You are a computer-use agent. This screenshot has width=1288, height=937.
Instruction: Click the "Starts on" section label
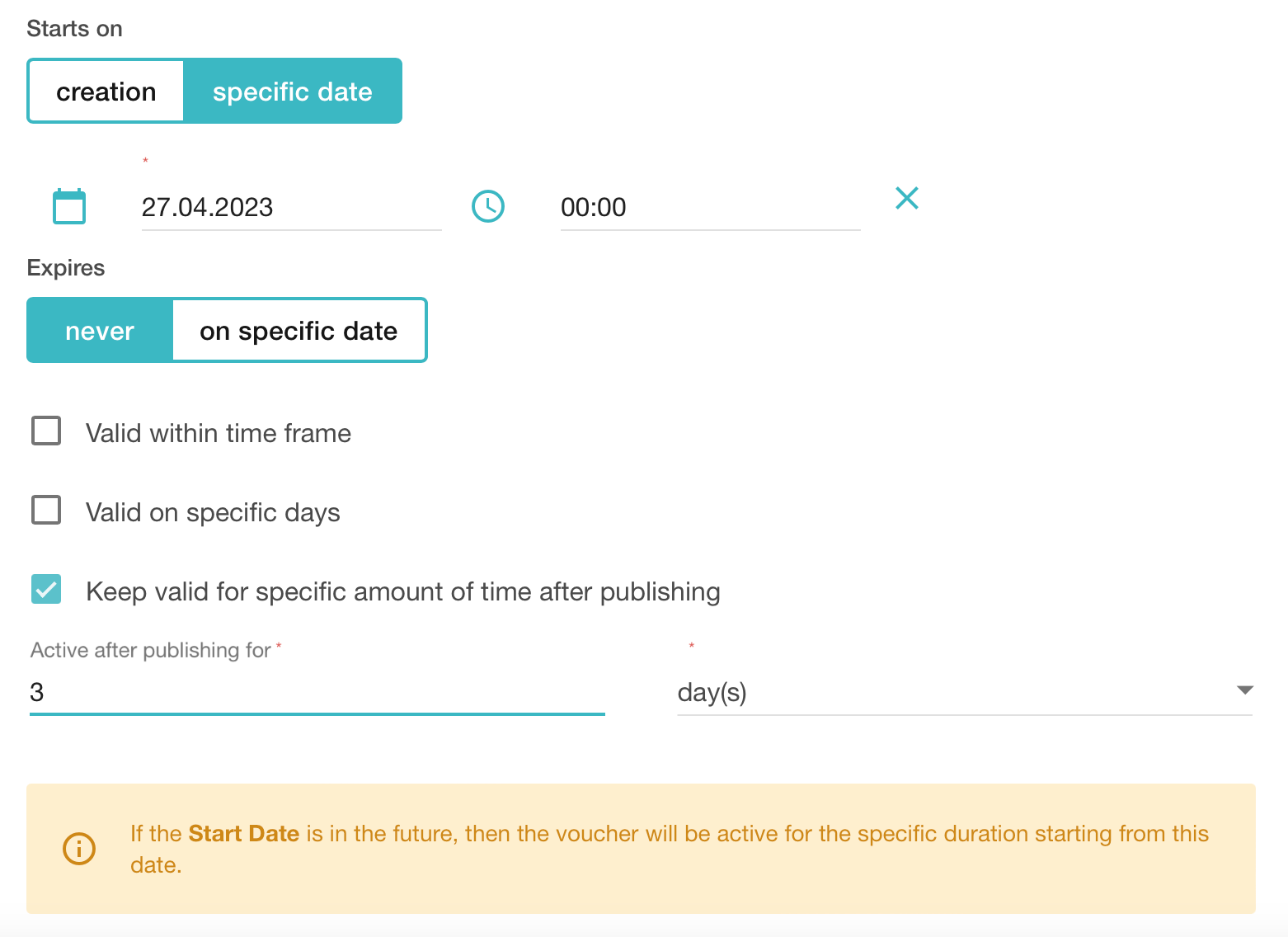tap(74, 29)
